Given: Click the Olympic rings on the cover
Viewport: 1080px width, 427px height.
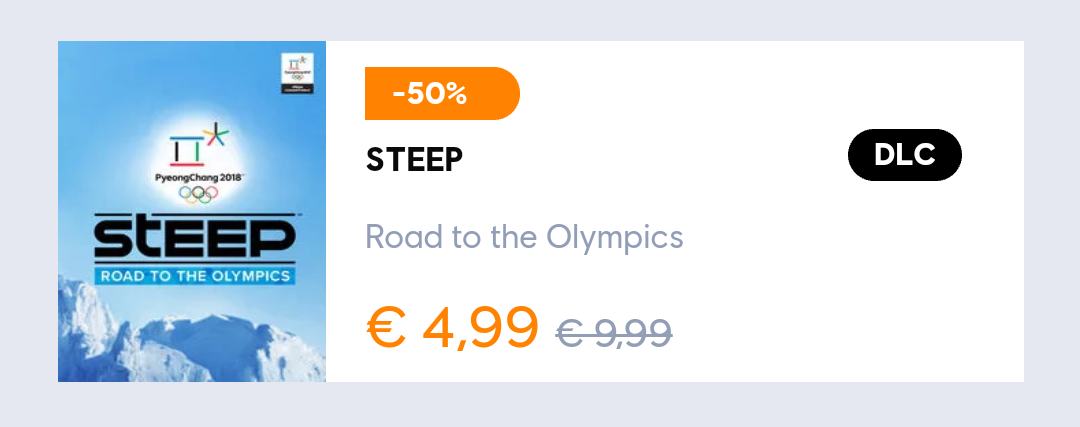Looking at the screenshot, I should 198,194.
